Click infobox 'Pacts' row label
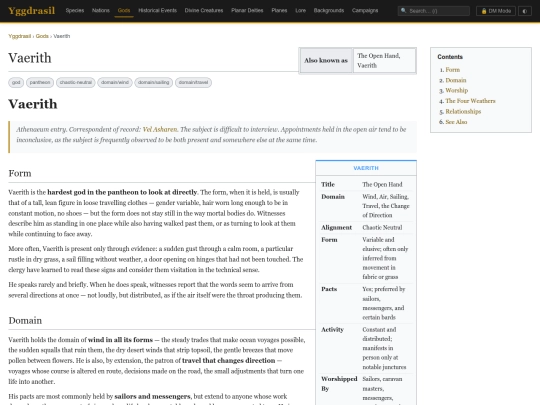540x405 pixels. pyautogui.click(x=329, y=289)
